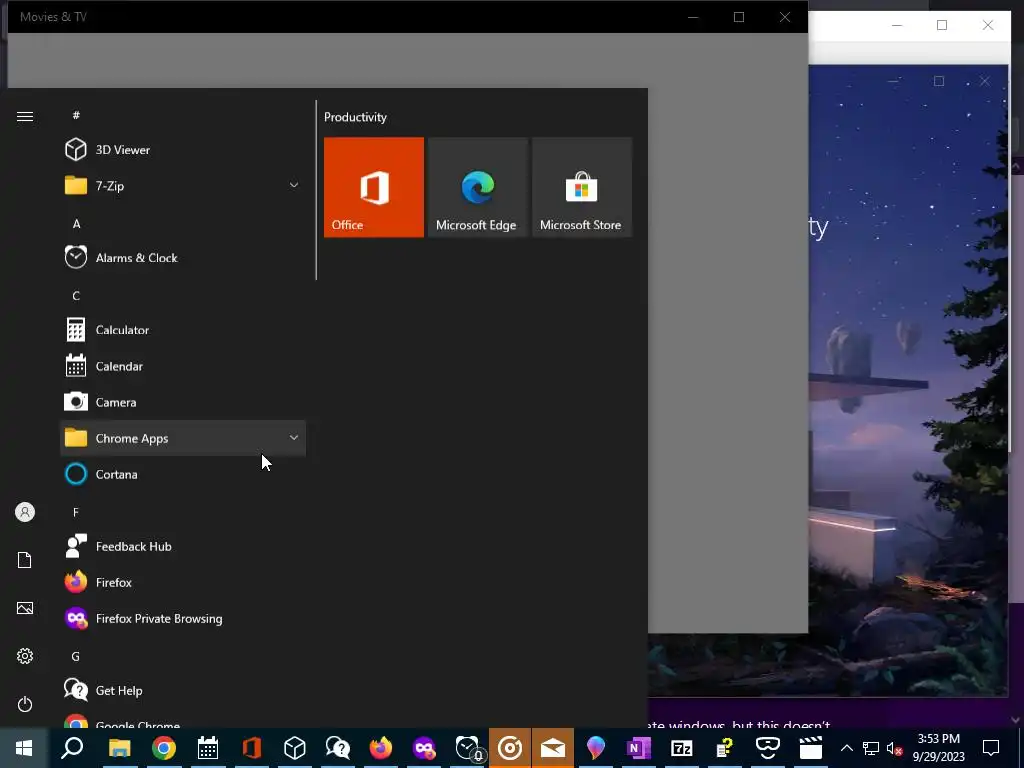The height and width of the screenshot is (768, 1024).
Task: Click the Office tile
Action: (x=374, y=187)
